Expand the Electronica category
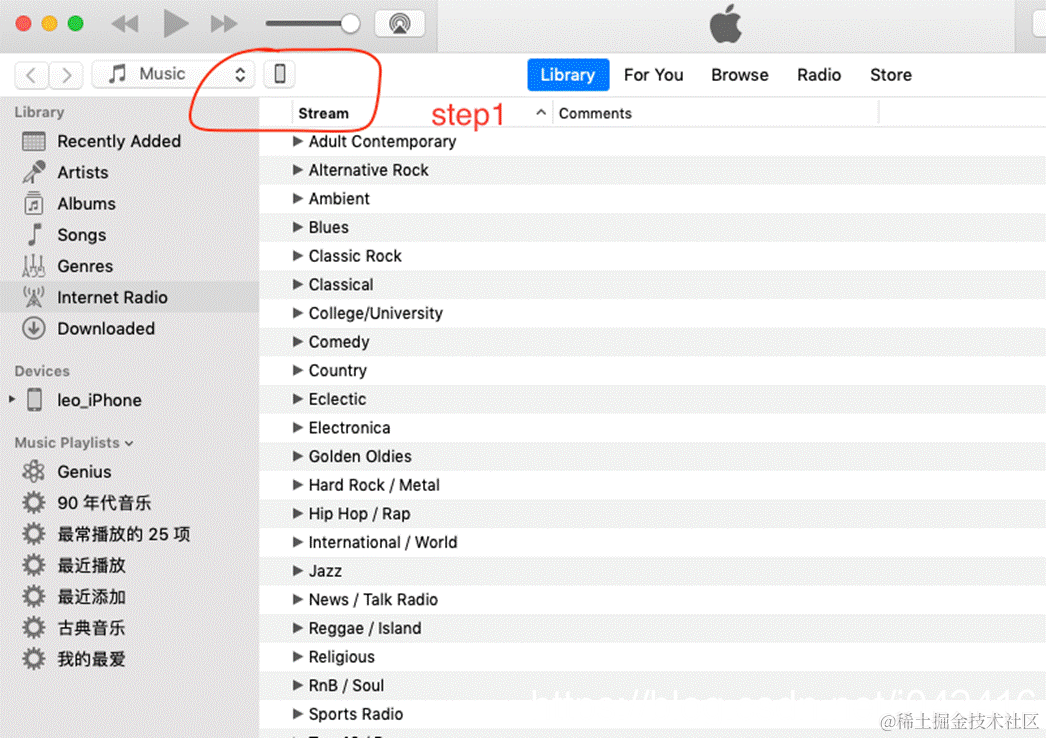The image size is (1046, 738). pos(298,428)
